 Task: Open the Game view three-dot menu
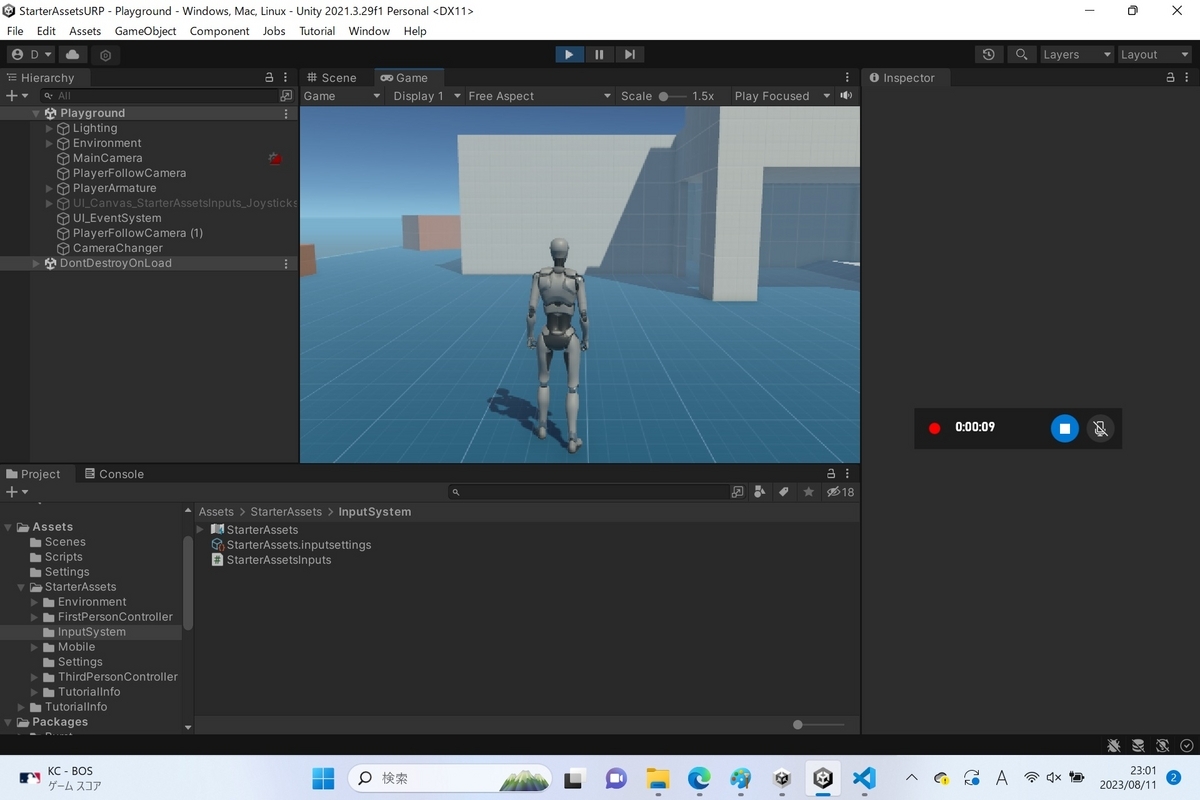(848, 78)
